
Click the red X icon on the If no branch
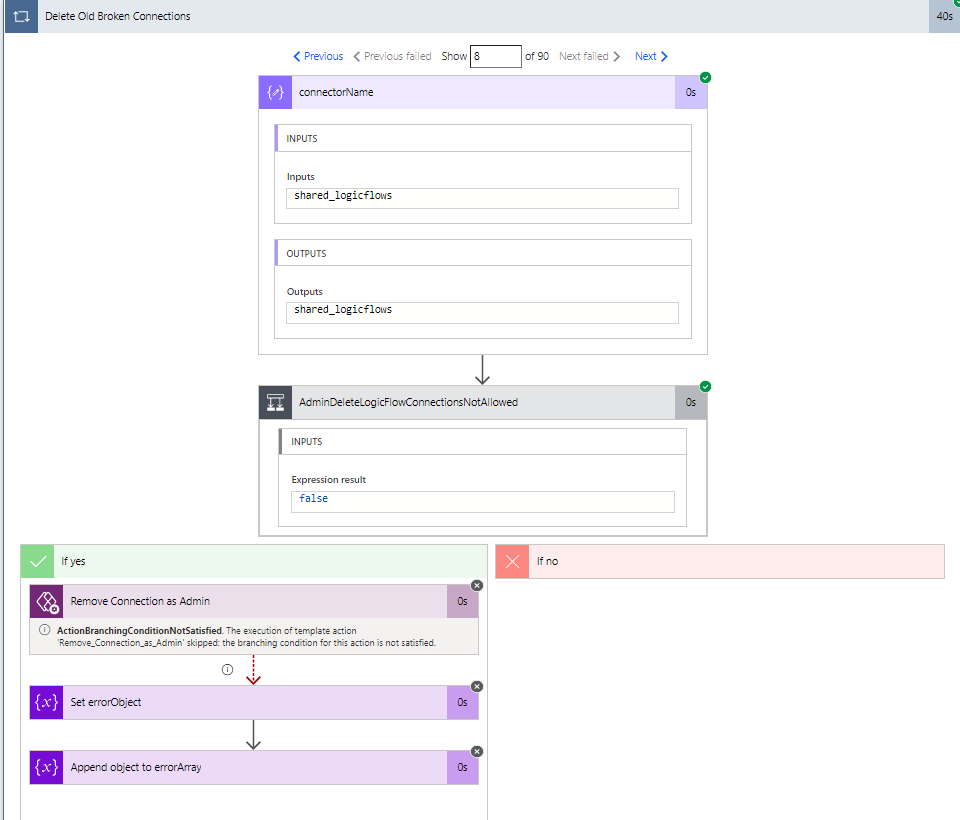(511, 561)
